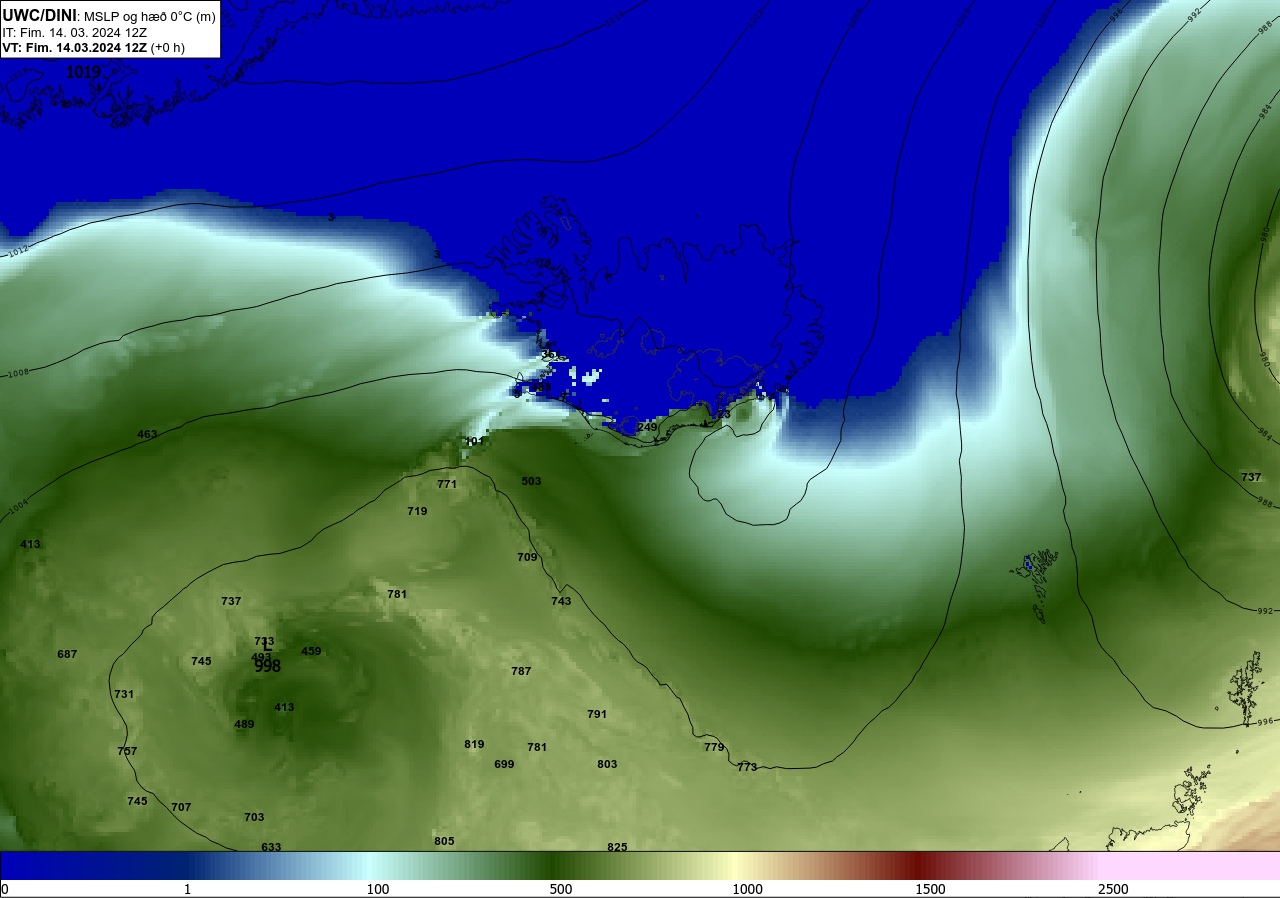Click the '249' value on Iceland's south coast
The height and width of the screenshot is (898, 1280).
pos(647,427)
